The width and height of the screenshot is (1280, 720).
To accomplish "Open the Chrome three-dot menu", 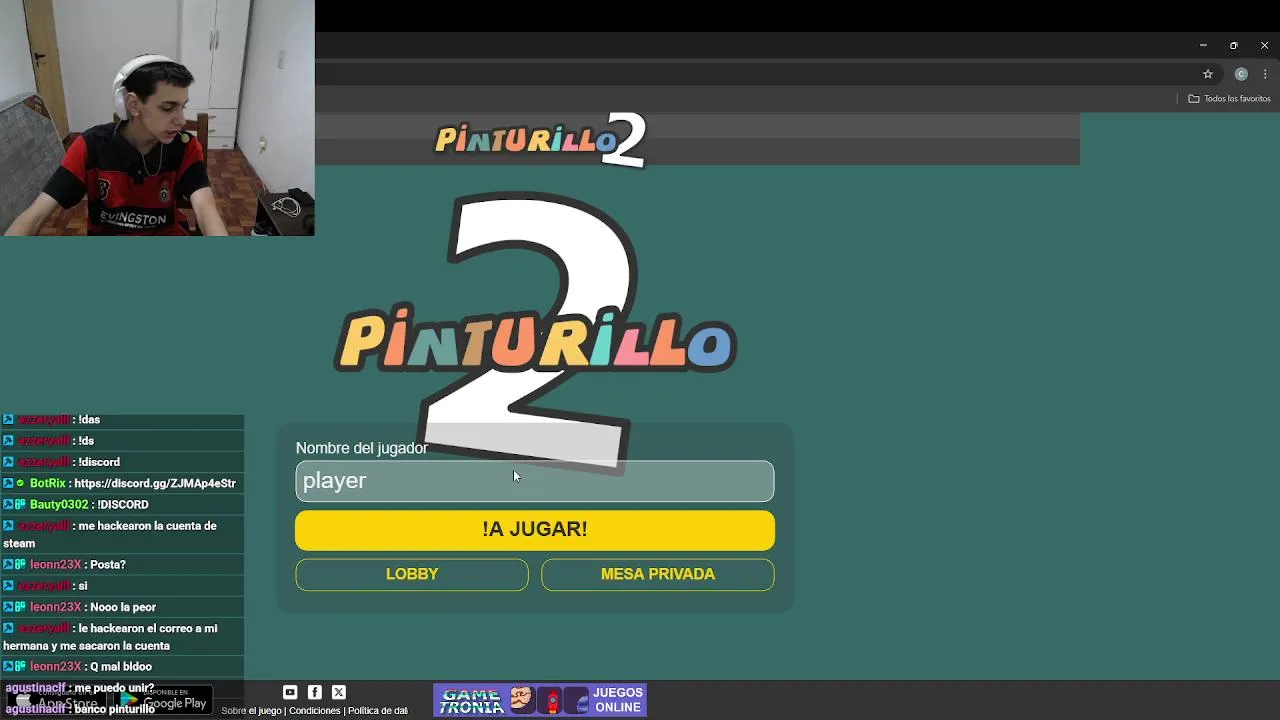I will tap(1265, 74).
